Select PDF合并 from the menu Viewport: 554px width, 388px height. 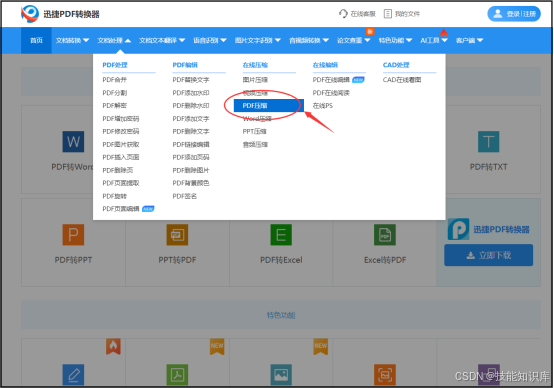(114, 80)
